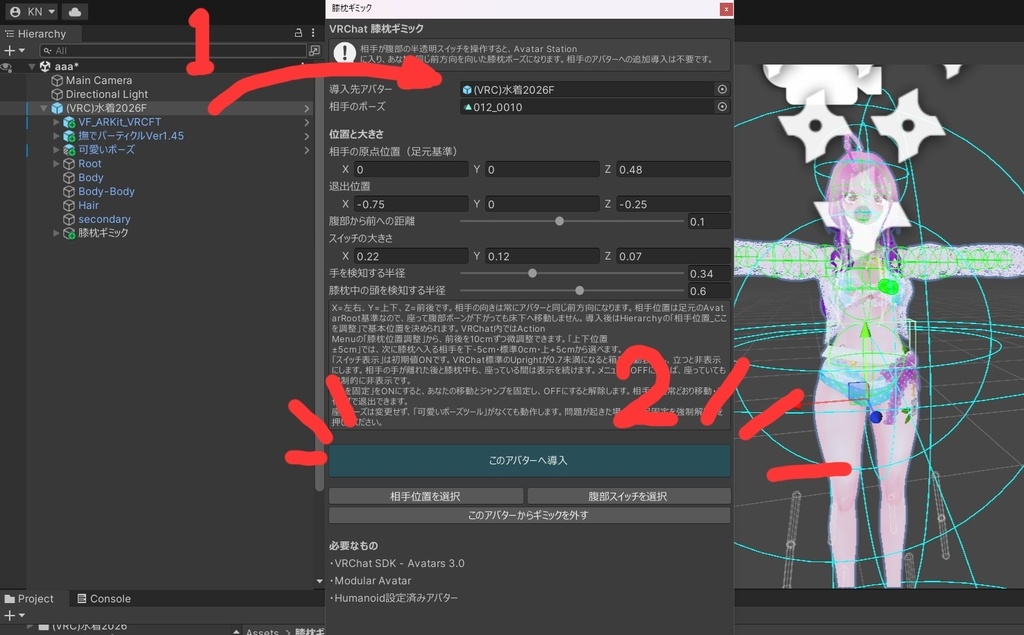The height and width of the screenshot is (635, 1024).
Task: Switch to the Console tab
Action: point(104,598)
